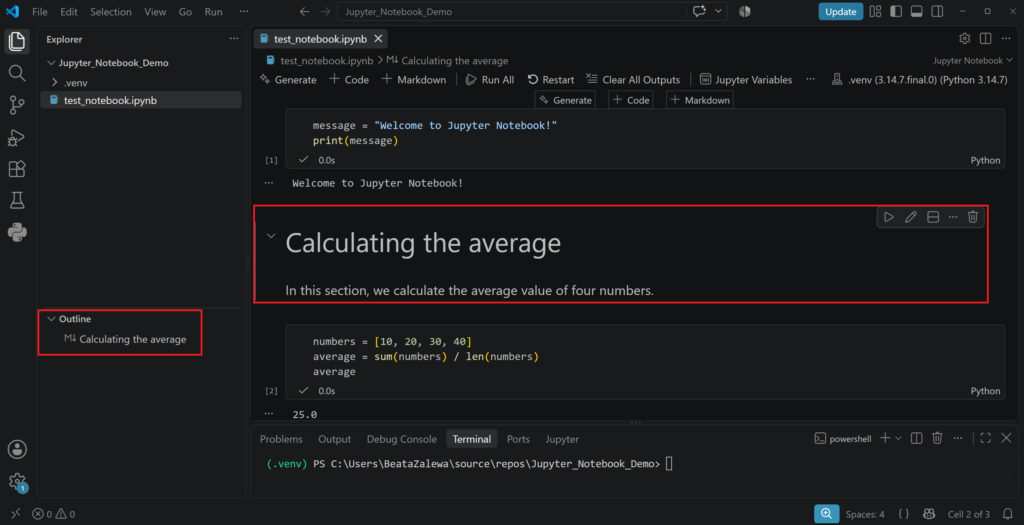This screenshot has height=525, width=1024.
Task: Open the Source Control view
Action: click(17, 105)
